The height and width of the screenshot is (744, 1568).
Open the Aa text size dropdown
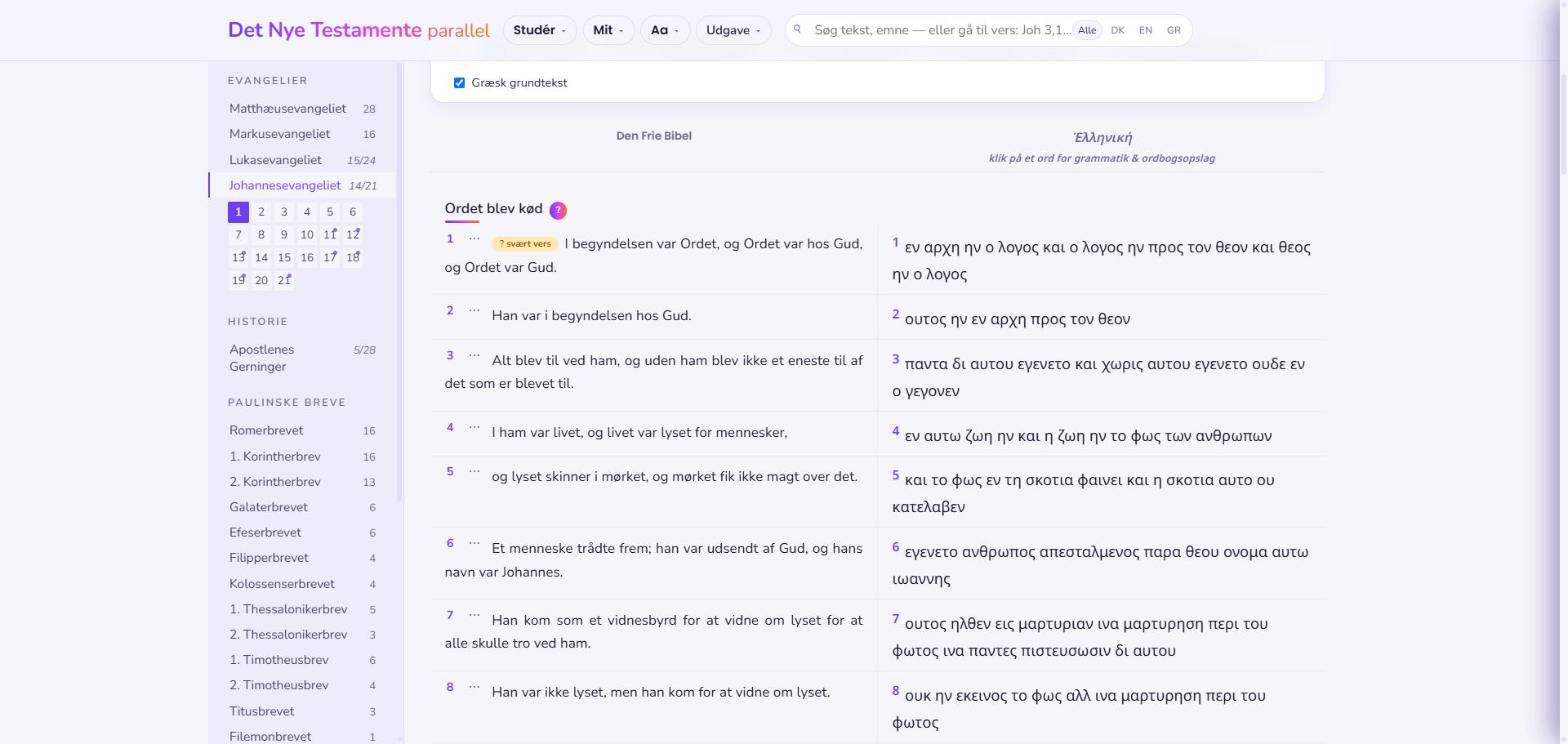tap(665, 30)
